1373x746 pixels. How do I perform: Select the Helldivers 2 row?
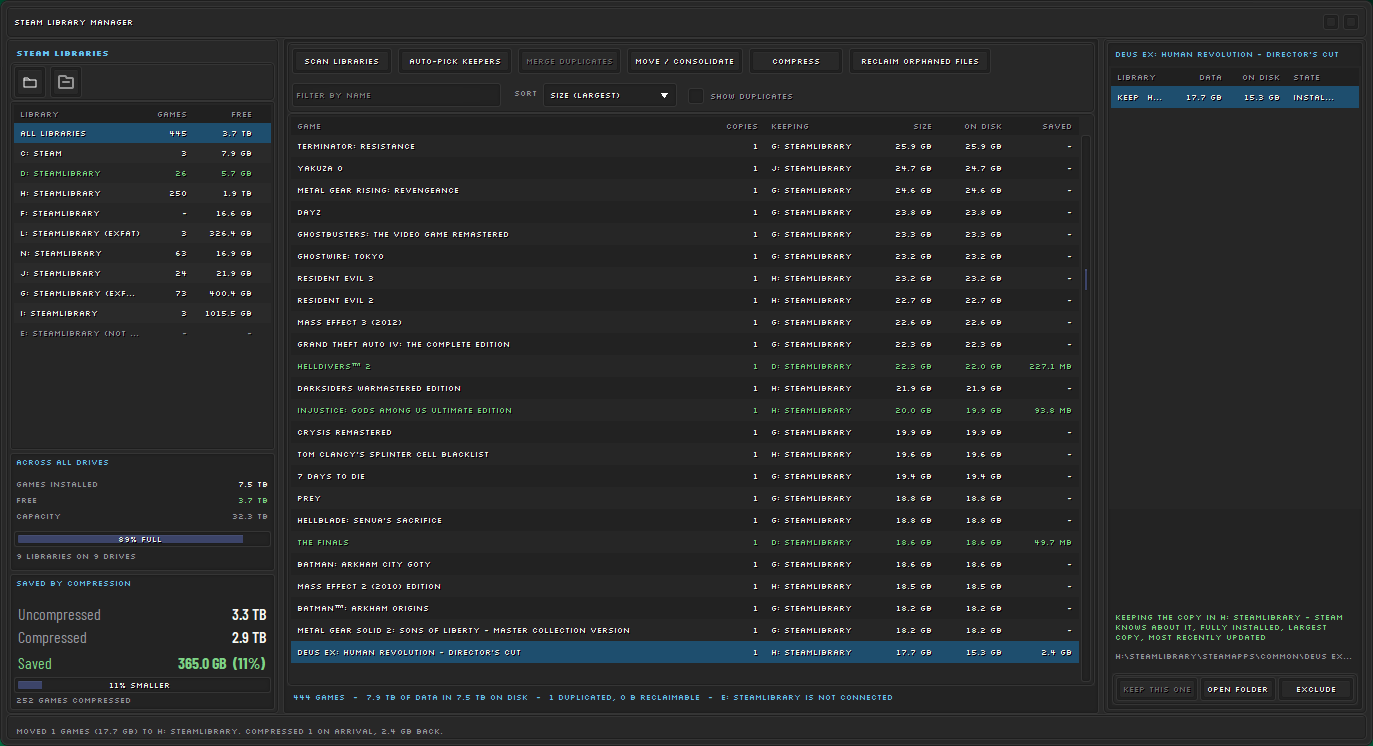[685, 366]
